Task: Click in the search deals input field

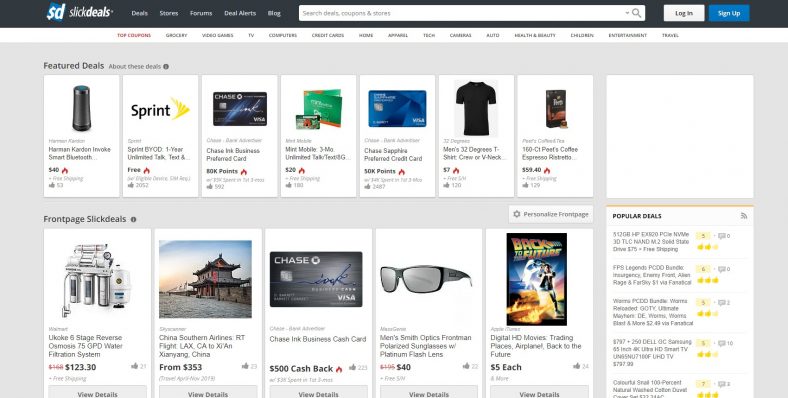Action: (x=461, y=13)
